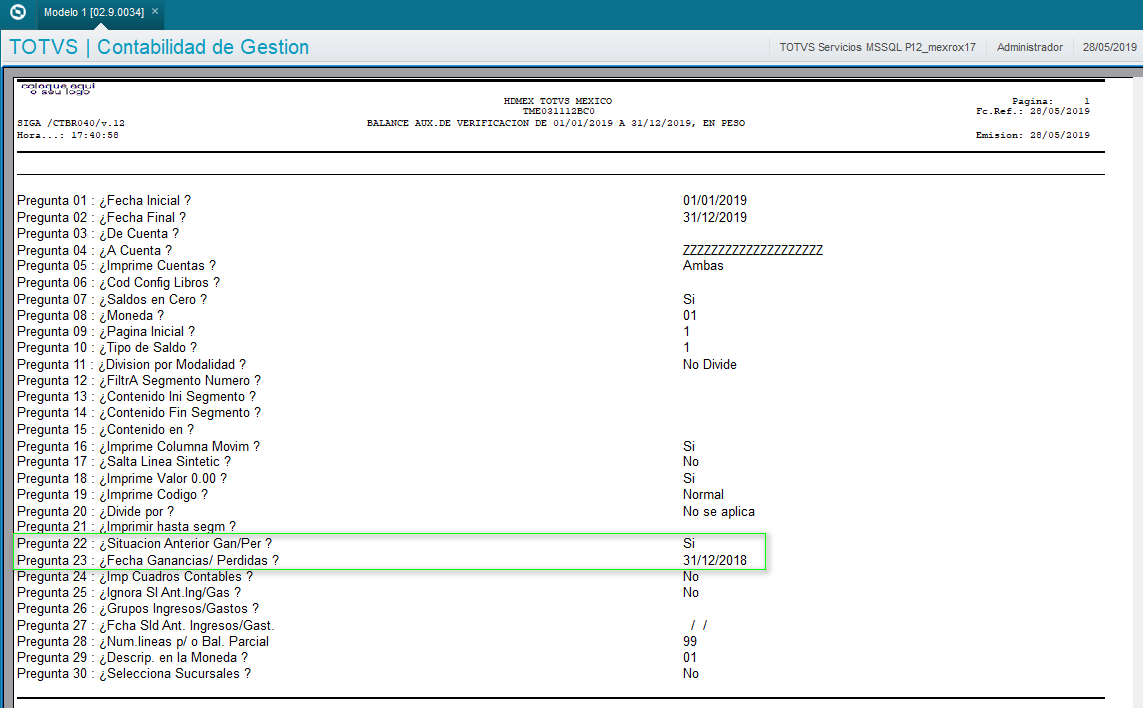Image resolution: width=1143 pixels, height=708 pixels.
Task: Click the No Divide value
Action: [709, 365]
